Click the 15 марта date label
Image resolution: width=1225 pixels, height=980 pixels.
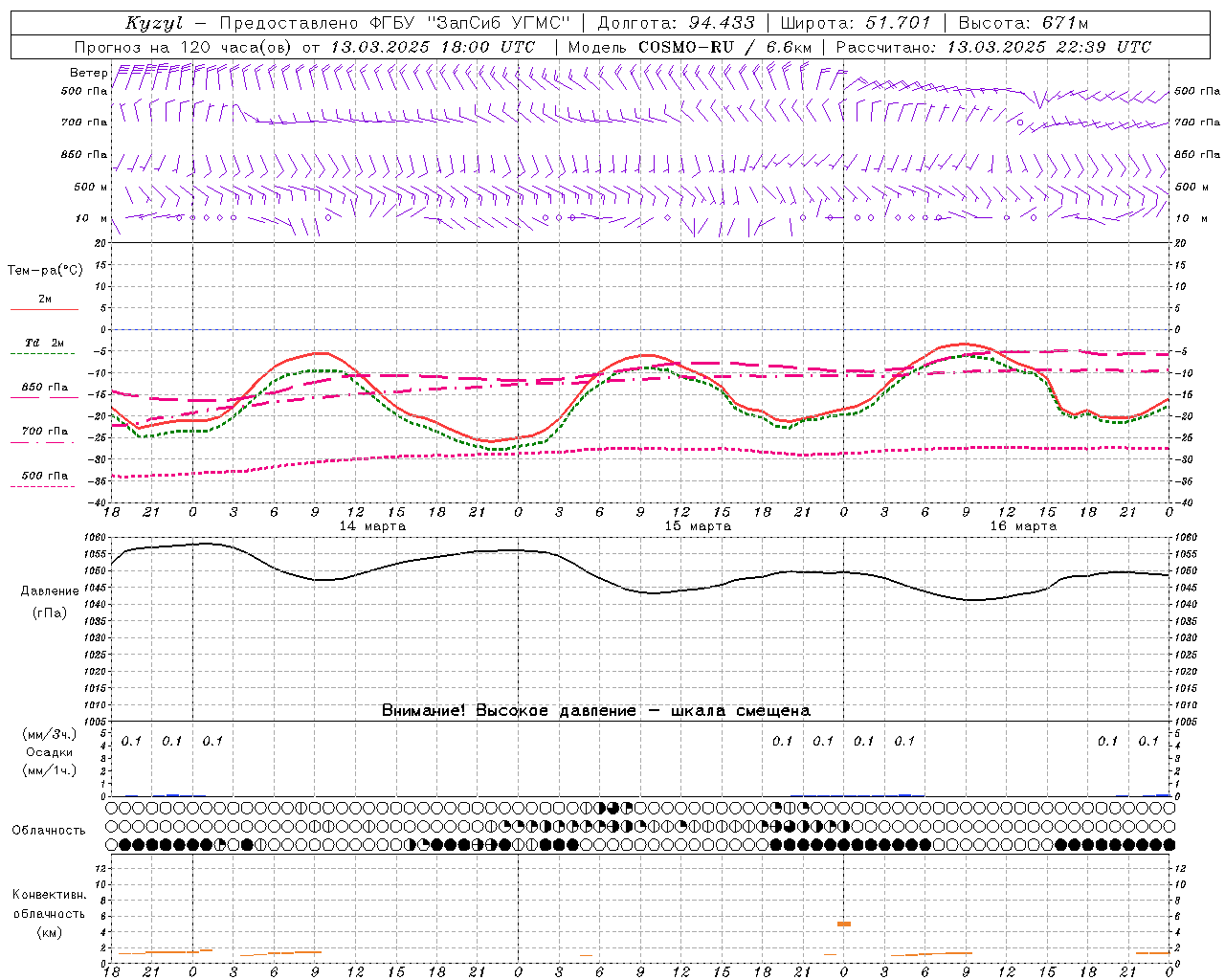699,526
